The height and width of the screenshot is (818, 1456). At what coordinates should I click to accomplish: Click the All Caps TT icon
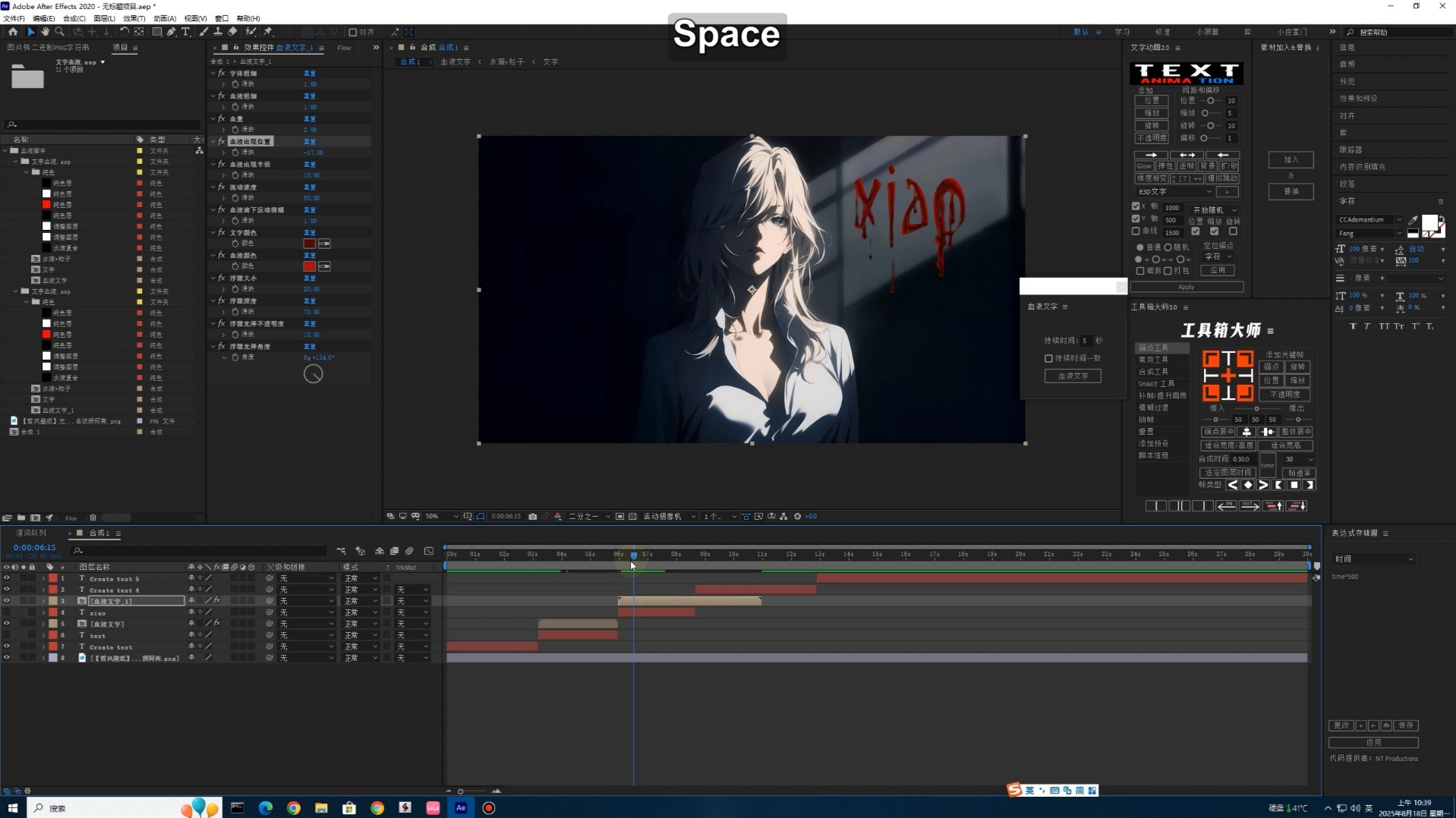[1384, 326]
